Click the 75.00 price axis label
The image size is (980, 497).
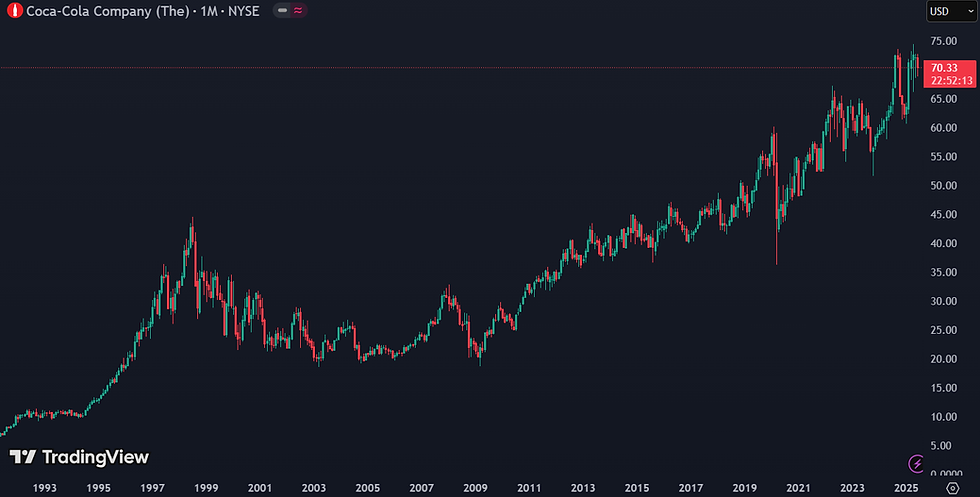pos(944,41)
